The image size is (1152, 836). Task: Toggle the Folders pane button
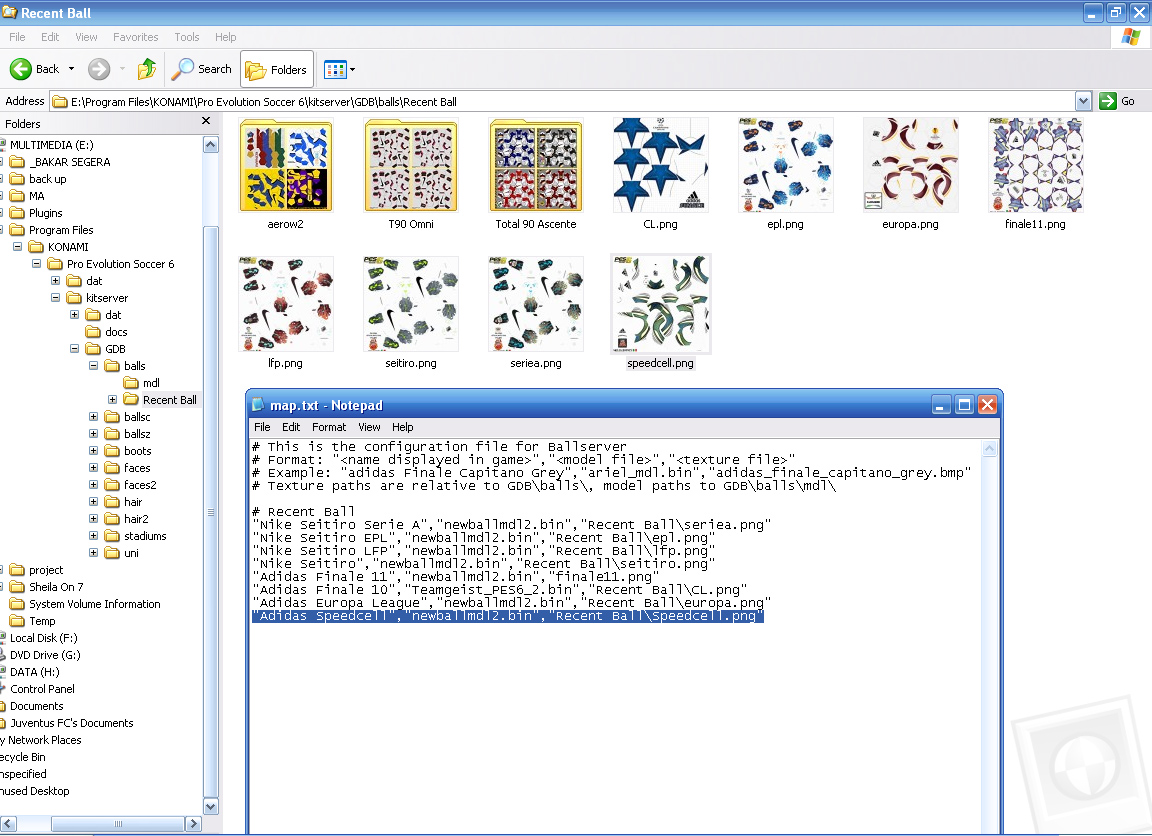coord(277,69)
